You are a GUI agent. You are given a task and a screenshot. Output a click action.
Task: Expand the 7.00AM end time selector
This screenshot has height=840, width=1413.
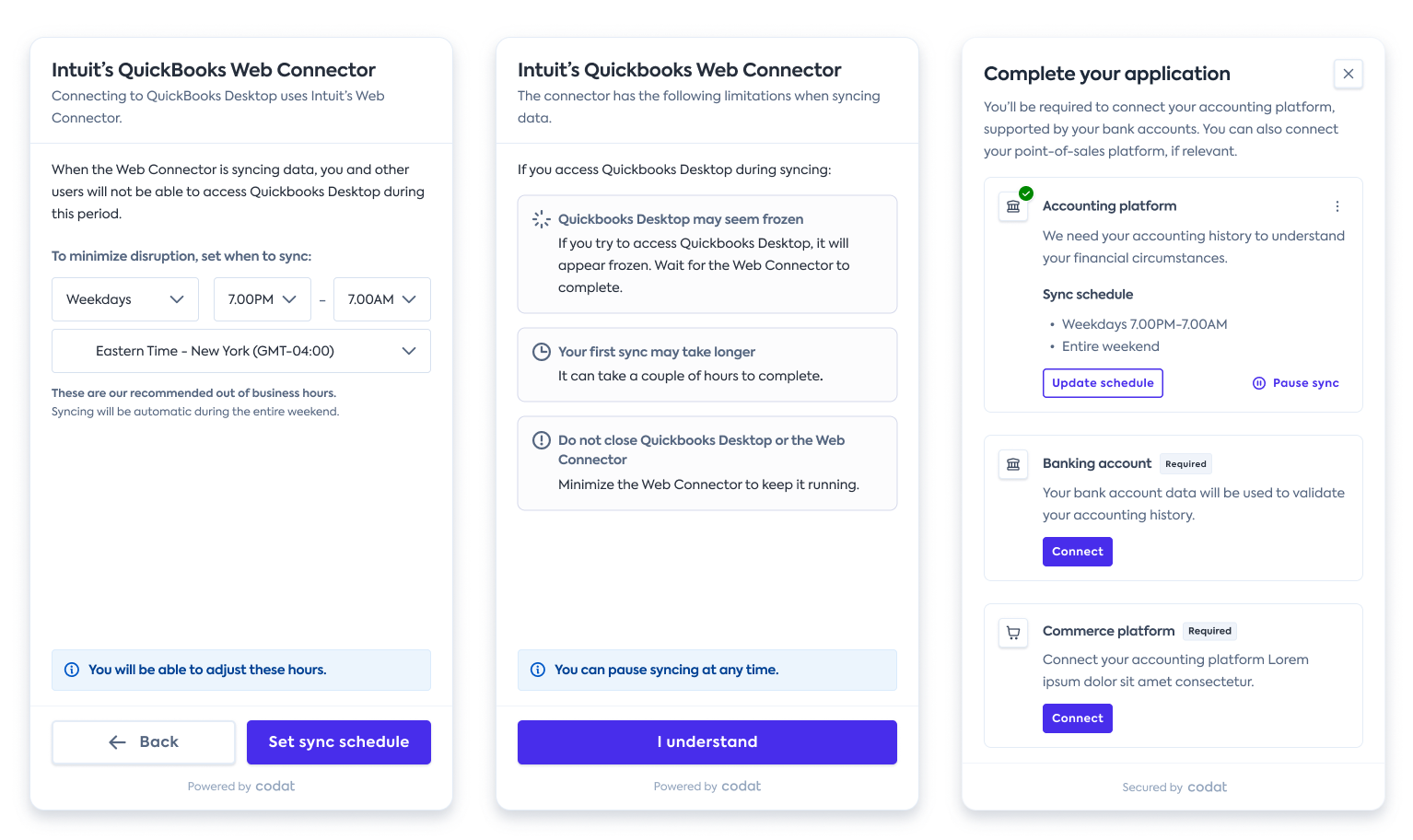(382, 299)
